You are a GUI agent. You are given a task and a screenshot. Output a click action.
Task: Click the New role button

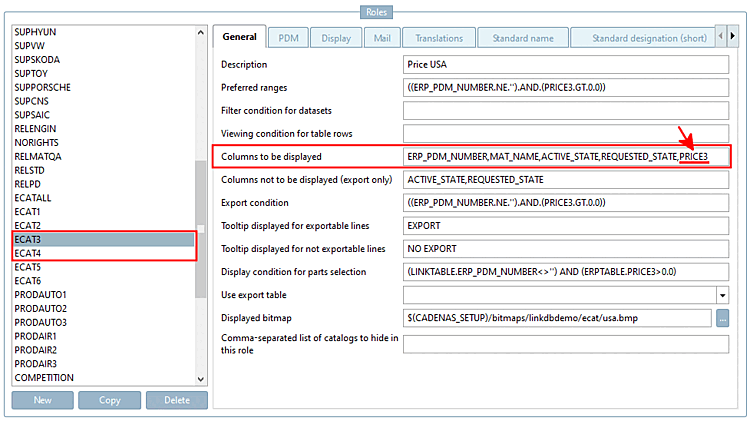point(43,400)
